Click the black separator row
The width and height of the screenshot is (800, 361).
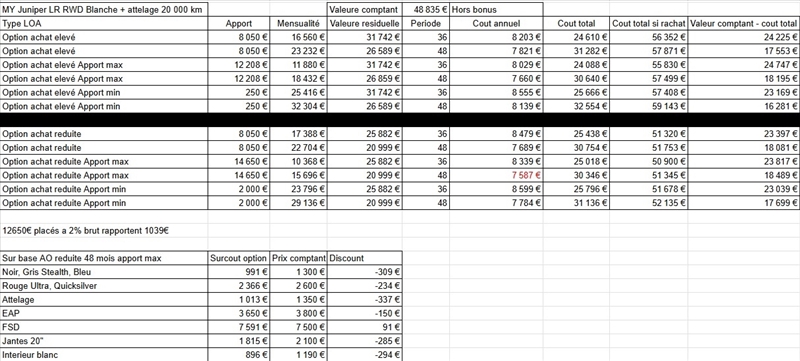tap(400, 120)
